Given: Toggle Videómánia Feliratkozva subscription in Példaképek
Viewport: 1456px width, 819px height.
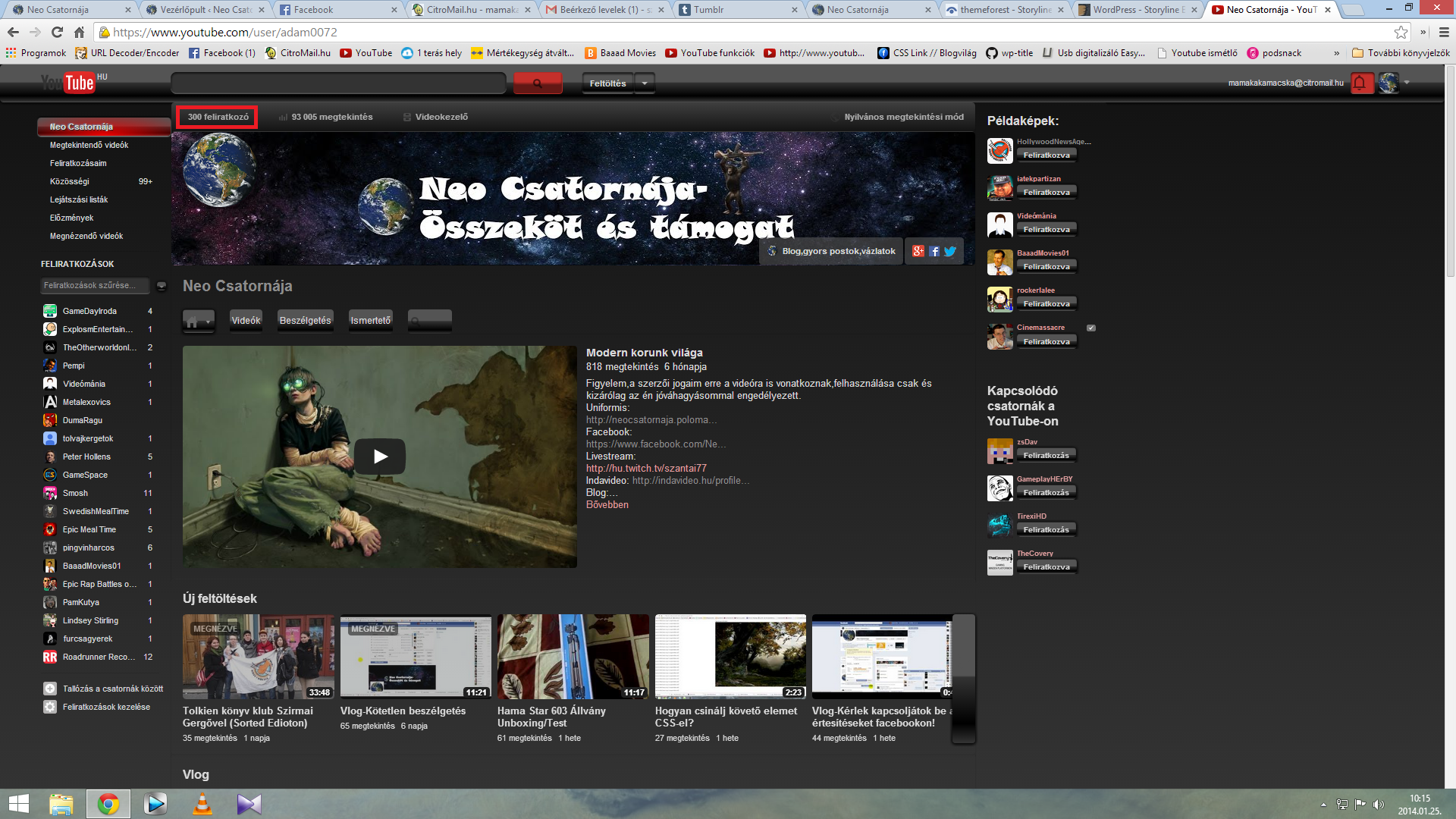Looking at the screenshot, I should pos(1046,229).
